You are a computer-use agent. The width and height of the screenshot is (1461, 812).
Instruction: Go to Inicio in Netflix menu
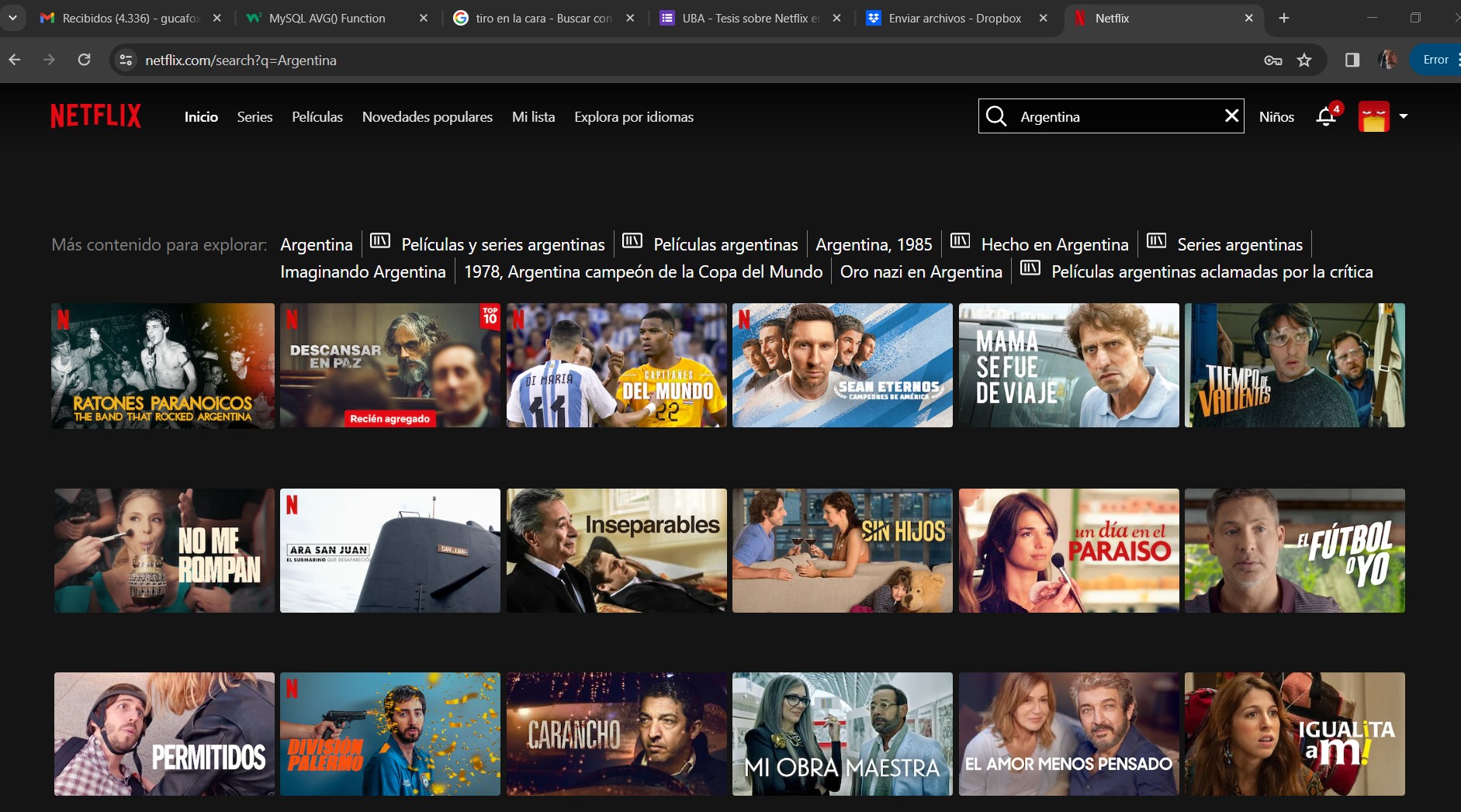[201, 116]
